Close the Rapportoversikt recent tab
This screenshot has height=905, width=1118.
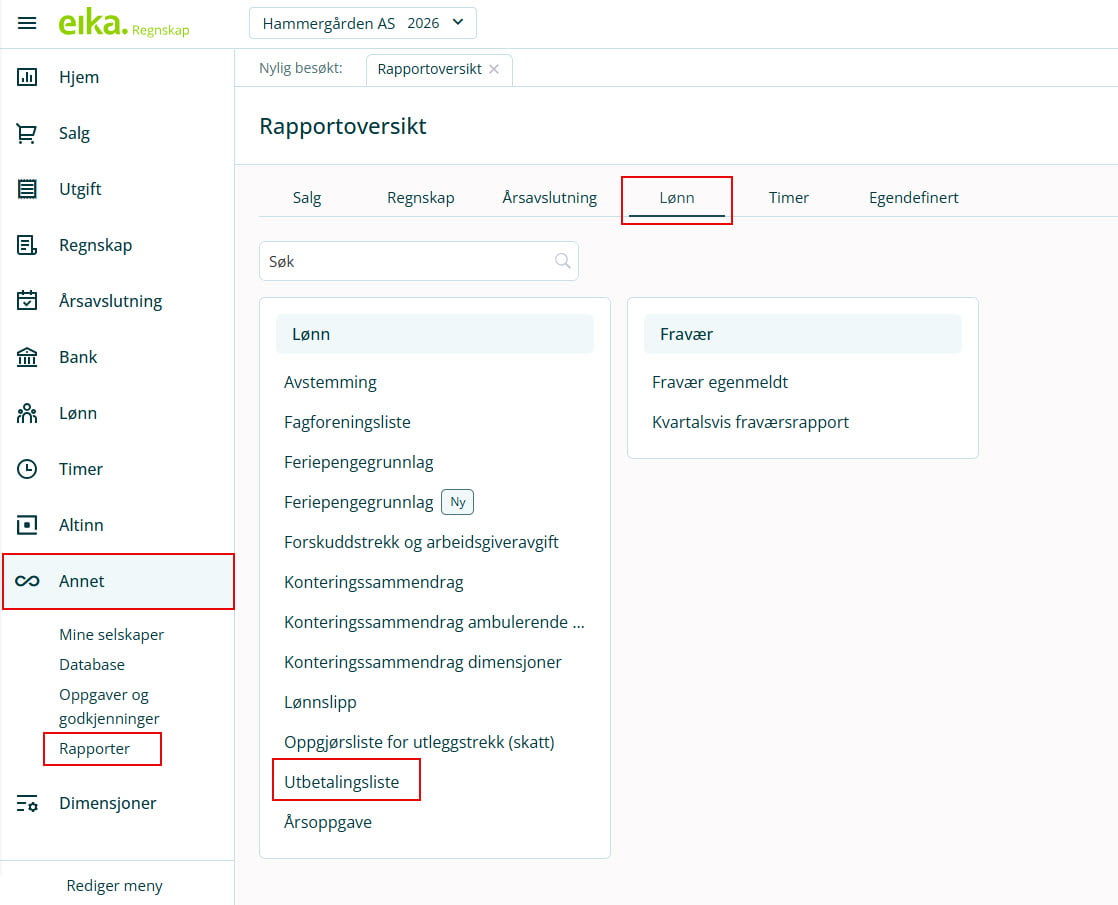494,69
